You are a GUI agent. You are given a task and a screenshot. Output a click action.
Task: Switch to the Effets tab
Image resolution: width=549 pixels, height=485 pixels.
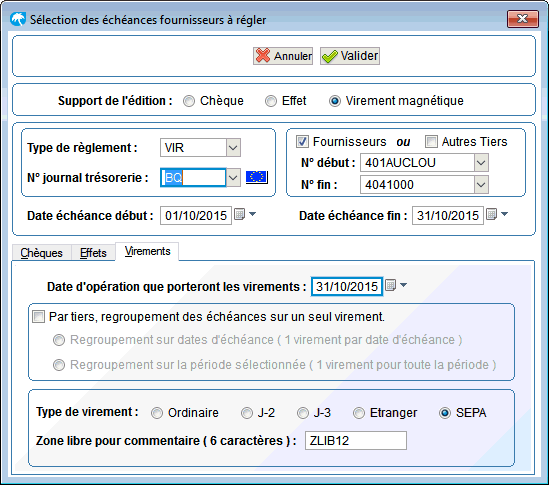(x=93, y=253)
